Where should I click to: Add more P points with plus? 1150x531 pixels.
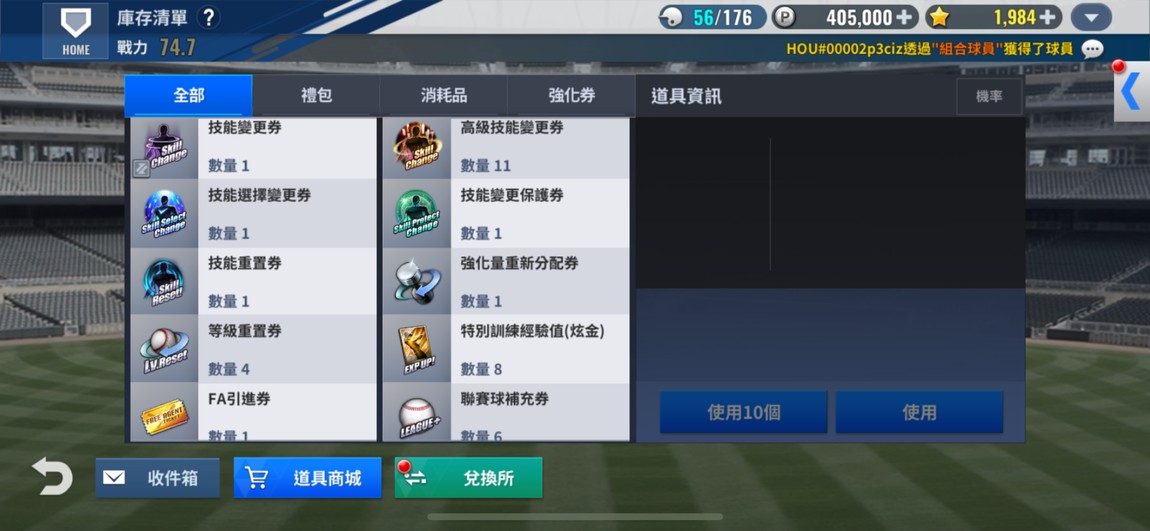coord(906,17)
